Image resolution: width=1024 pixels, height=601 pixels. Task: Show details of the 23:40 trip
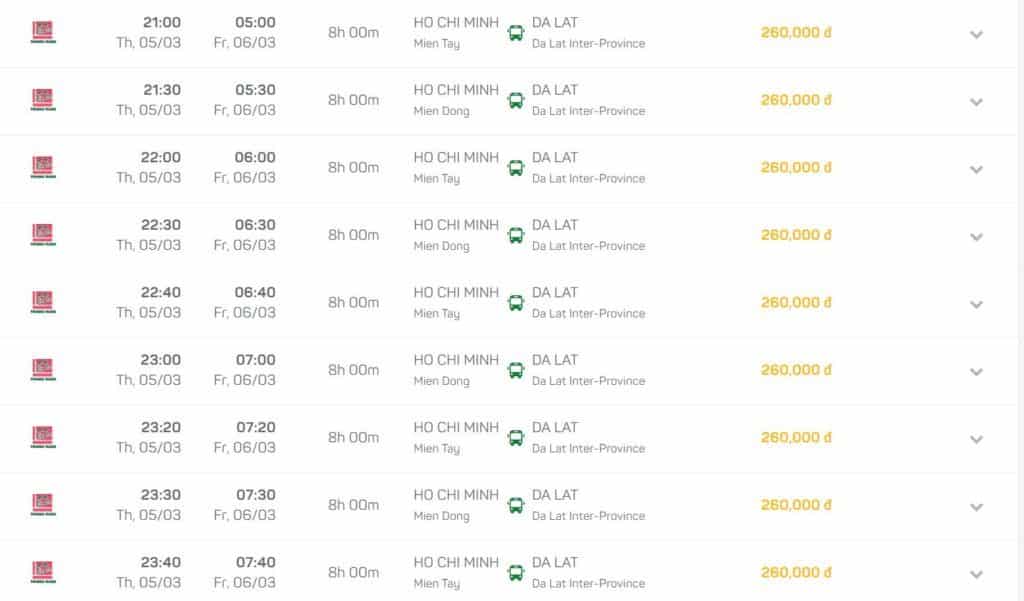click(976, 575)
